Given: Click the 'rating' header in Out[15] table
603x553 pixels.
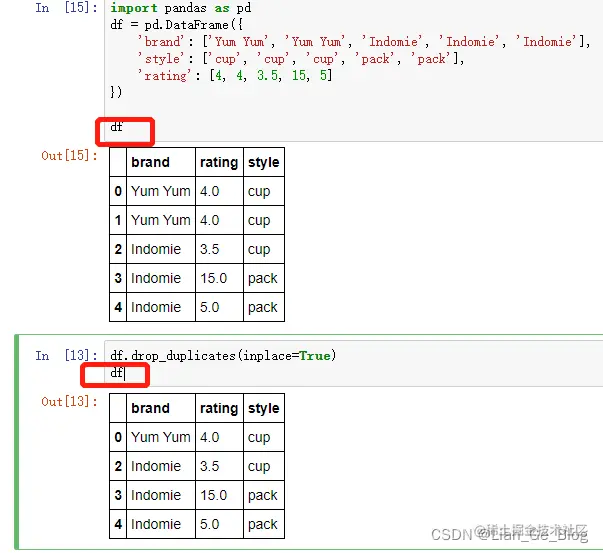Looking at the screenshot, I should 219,162.
